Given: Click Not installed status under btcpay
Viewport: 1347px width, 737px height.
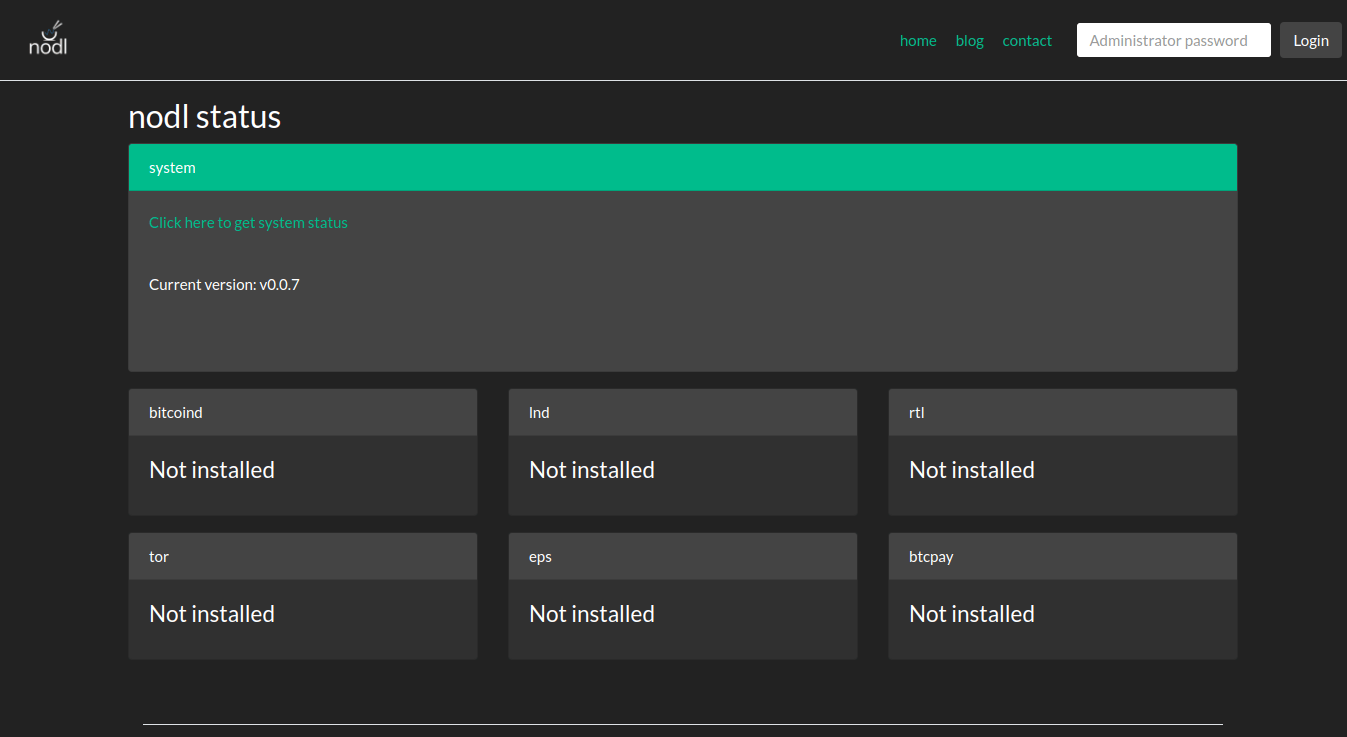Looking at the screenshot, I should 972,614.
